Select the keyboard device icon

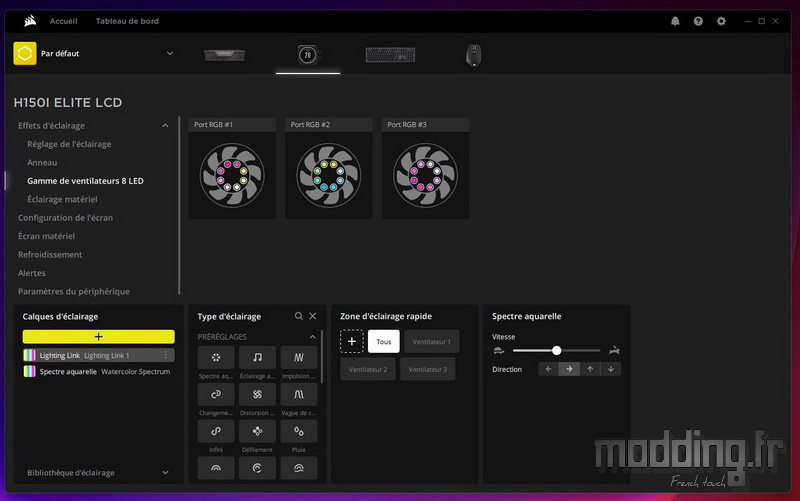click(390, 55)
